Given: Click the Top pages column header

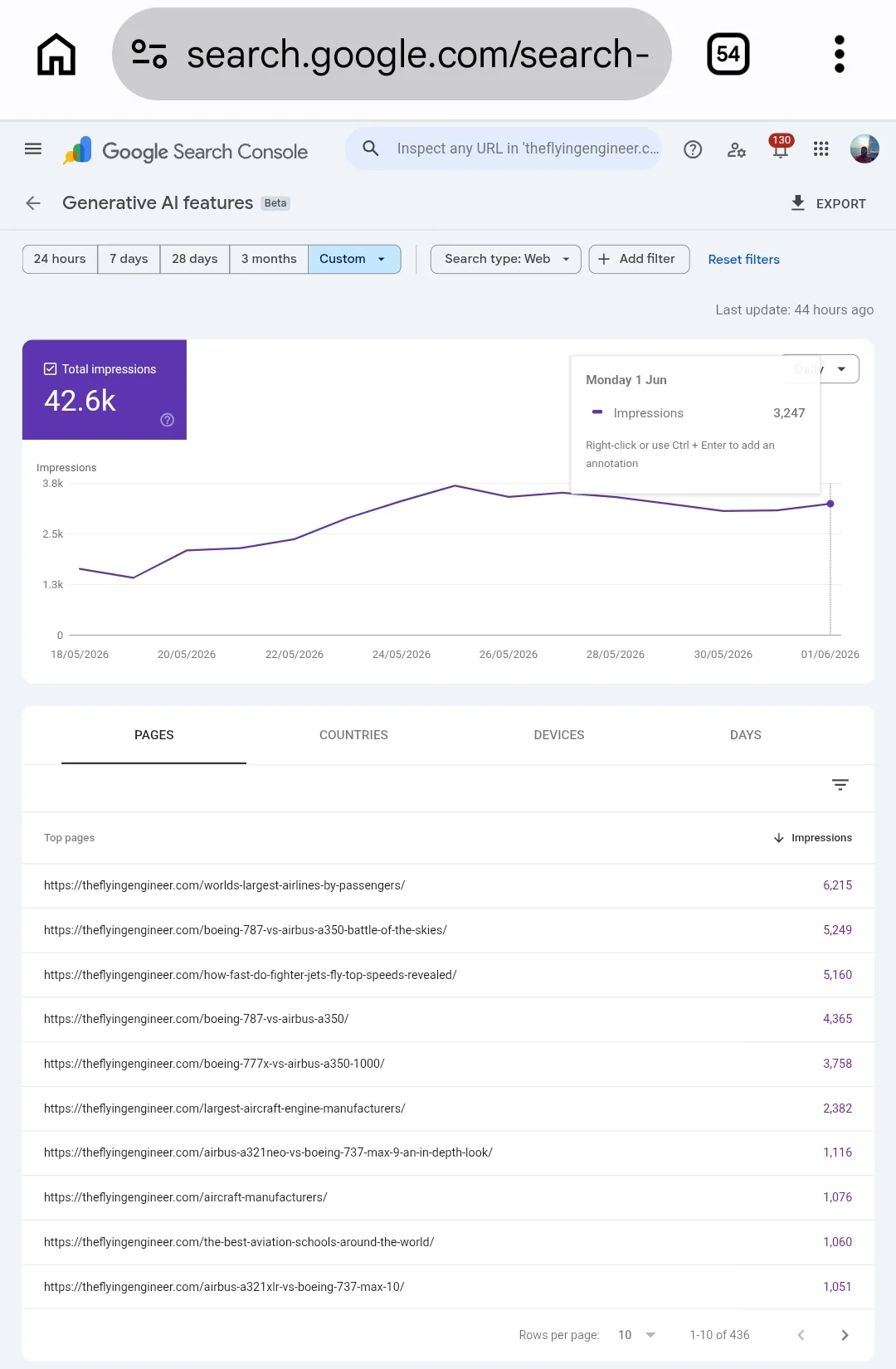Looking at the screenshot, I should pos(69,838).
